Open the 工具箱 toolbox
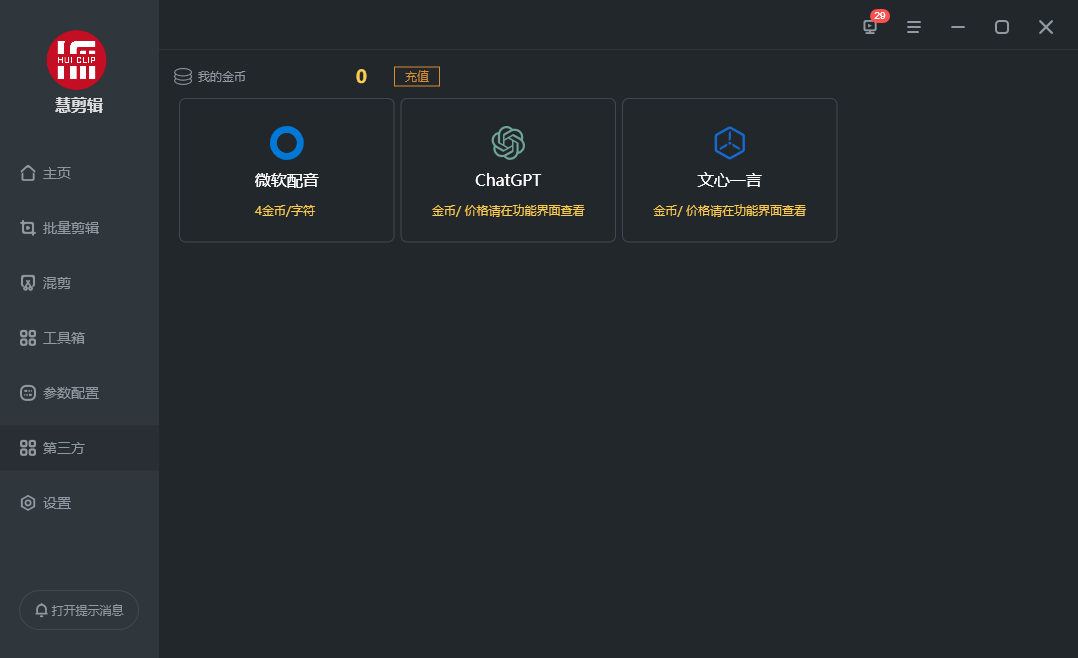This screenshot has height=658, width=1078. 63,338
